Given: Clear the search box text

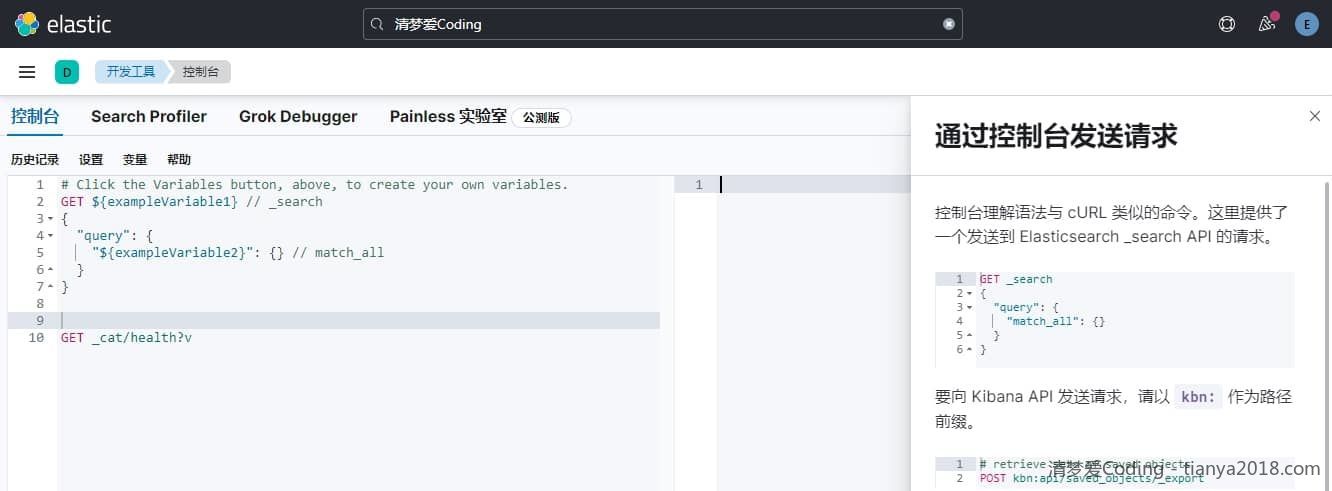Looking at the screenshot, I should point(949,24).
